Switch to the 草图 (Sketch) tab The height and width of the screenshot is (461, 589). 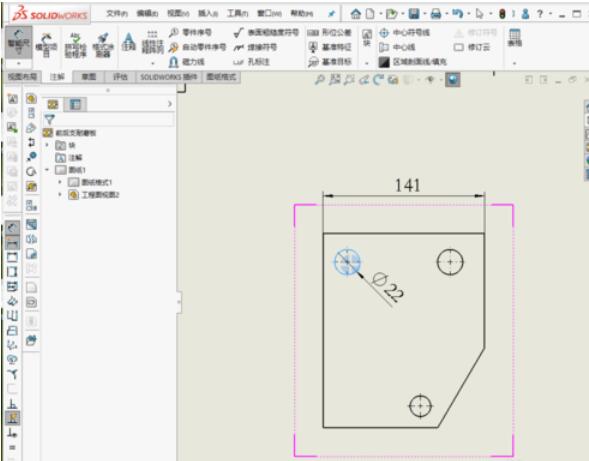click(89, 77)
